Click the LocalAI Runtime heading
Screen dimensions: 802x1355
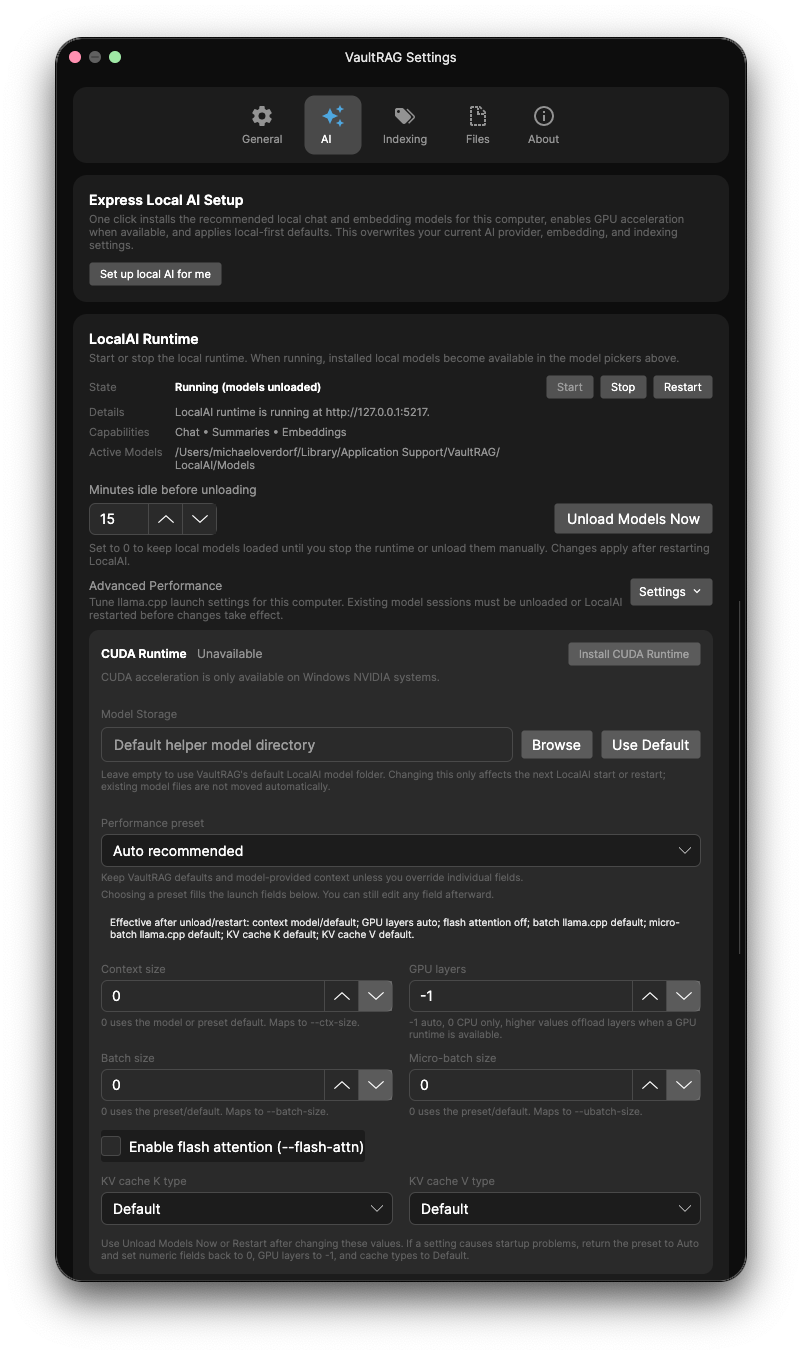(144, 339)
